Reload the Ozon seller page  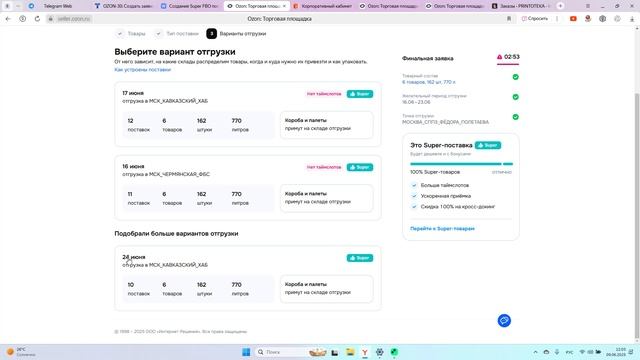click(37, 19)
